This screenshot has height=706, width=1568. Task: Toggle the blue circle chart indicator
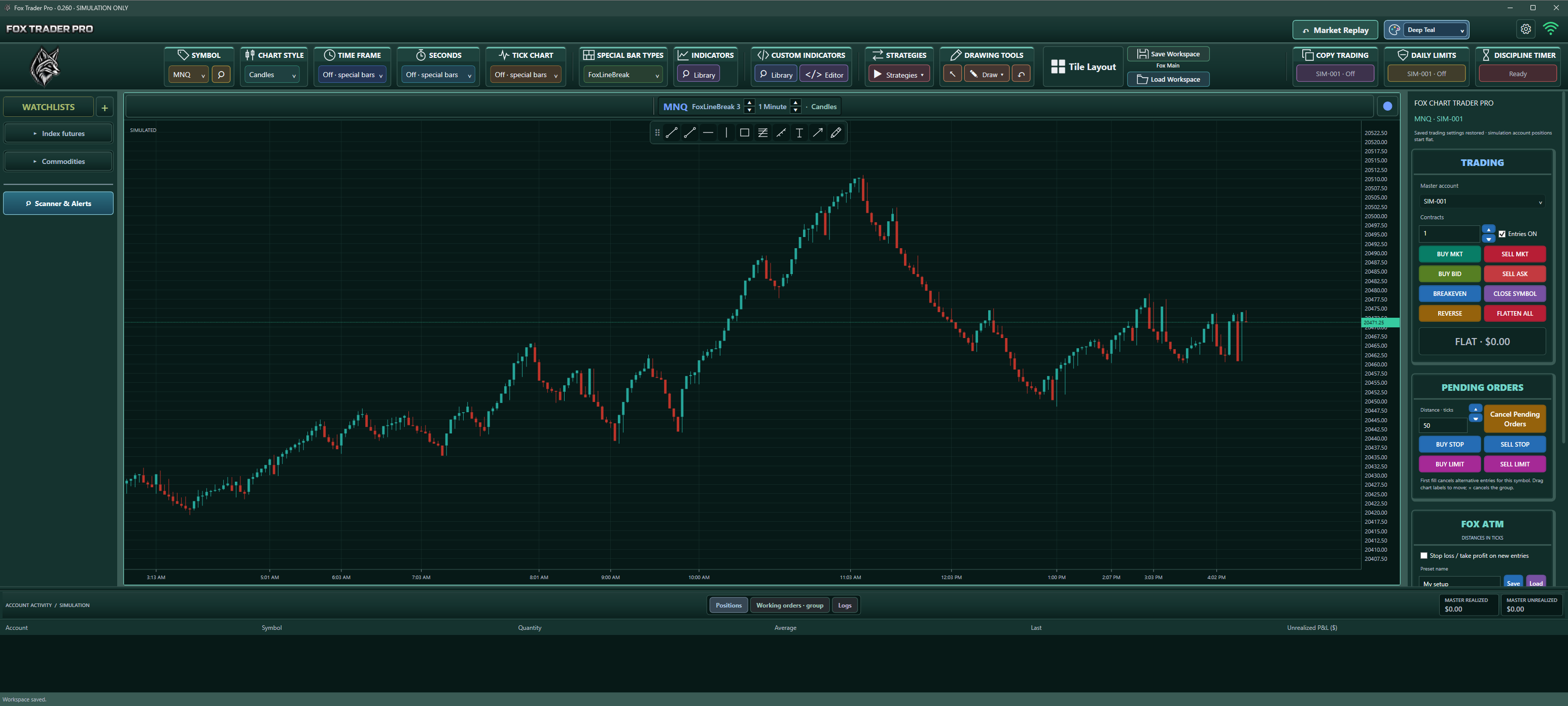tap(1387, 106)
